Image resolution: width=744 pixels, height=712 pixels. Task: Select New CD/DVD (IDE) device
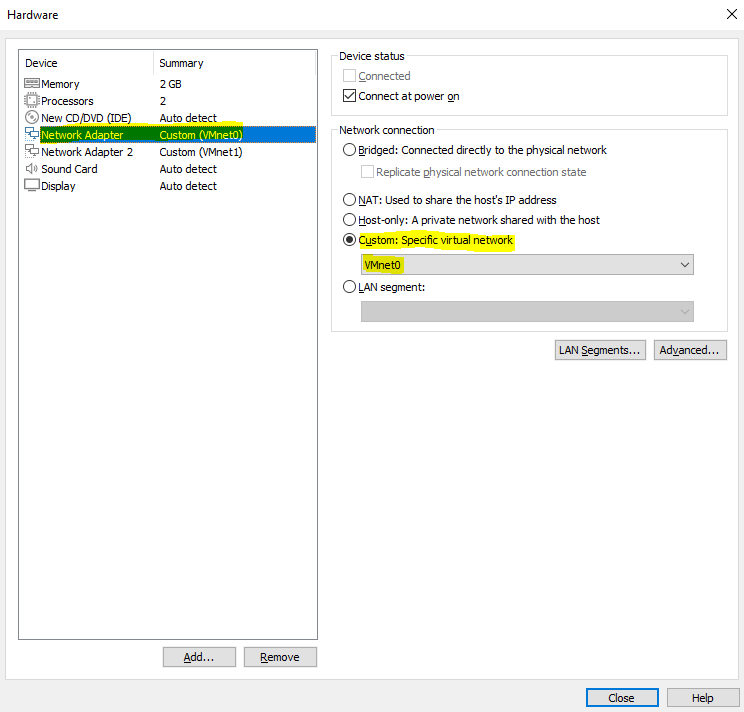pyautogui.click(x=168, y=118)
